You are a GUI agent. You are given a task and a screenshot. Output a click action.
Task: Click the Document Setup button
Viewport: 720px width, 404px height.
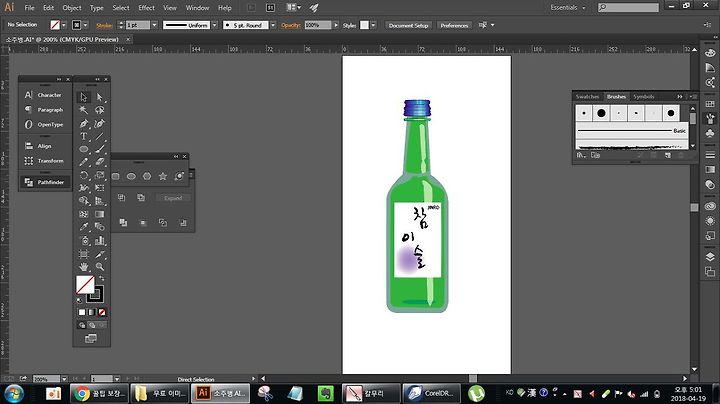pyautogui.click(x=408, y=25)
